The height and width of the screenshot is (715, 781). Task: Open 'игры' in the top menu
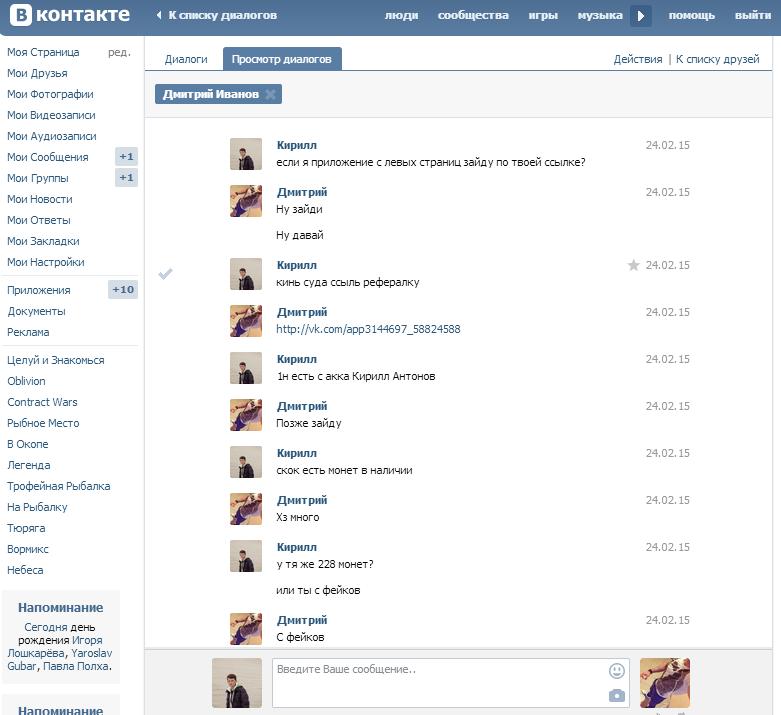543,15
